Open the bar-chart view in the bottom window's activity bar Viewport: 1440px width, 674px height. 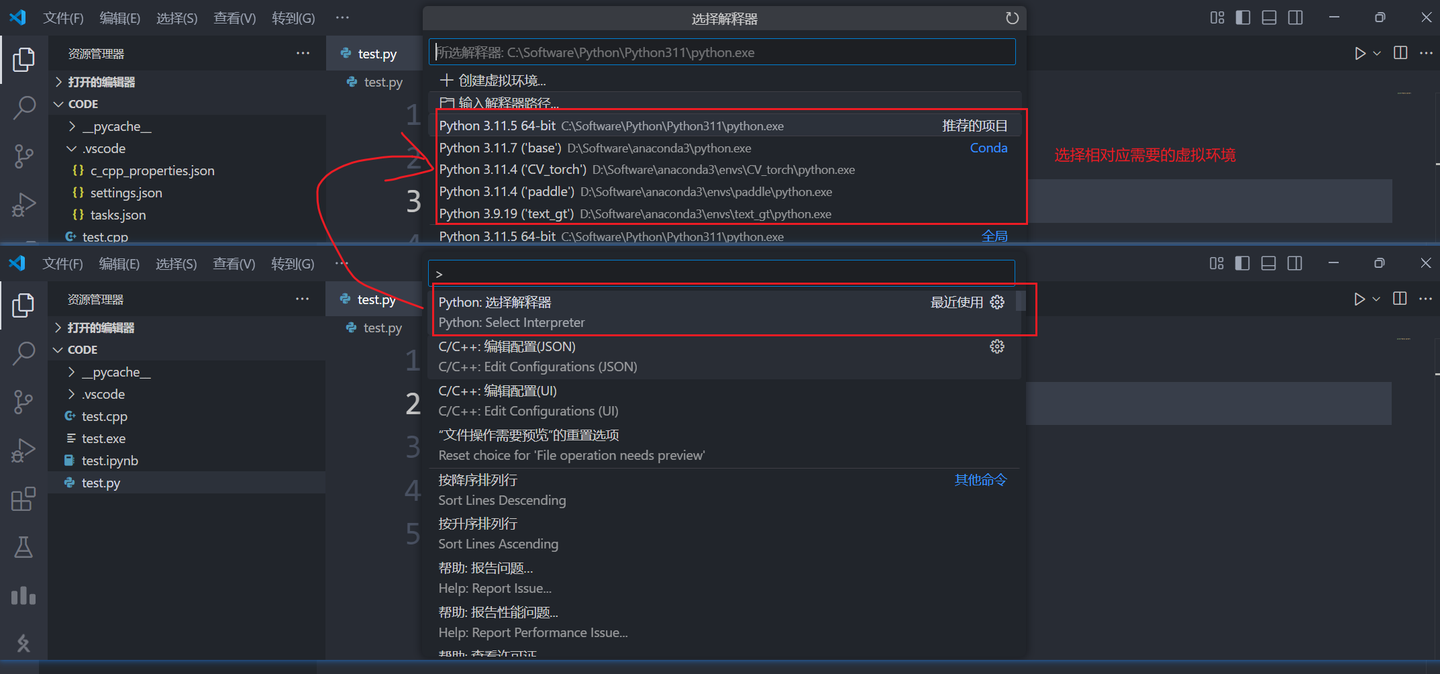click(24, 595)
